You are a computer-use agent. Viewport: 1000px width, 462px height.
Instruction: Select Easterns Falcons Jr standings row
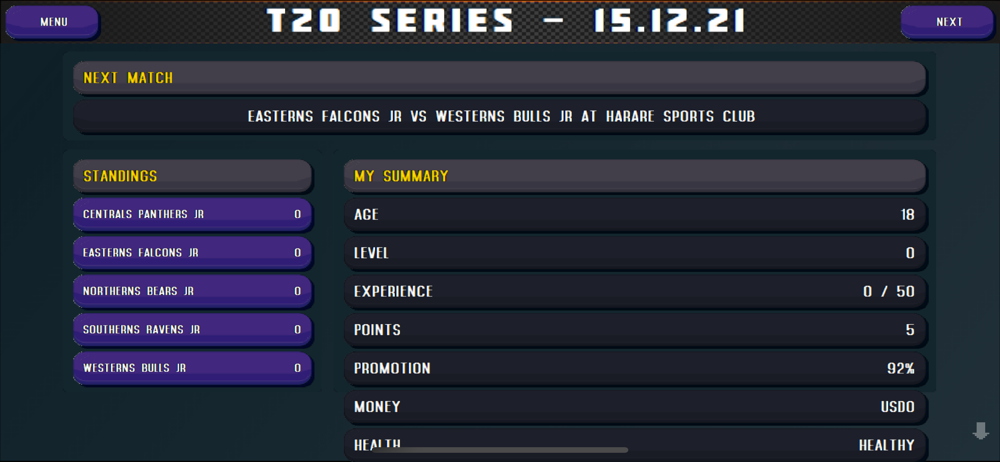click(x=193, y=253)
